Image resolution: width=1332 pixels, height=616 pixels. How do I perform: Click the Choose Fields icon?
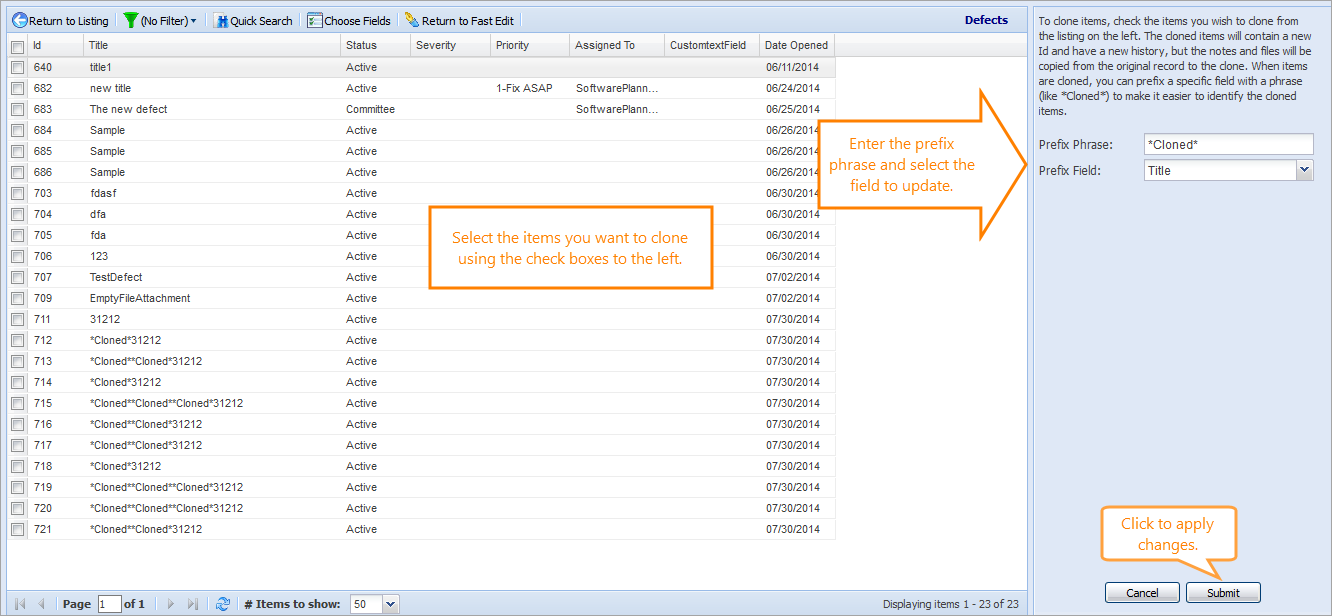click(x=315, y=20)
